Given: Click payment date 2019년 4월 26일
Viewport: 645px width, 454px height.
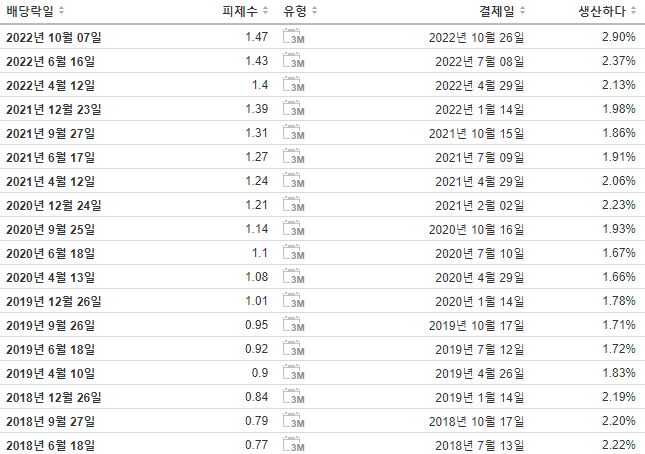Looking at the screenshot, I should (x=480, y=373).
